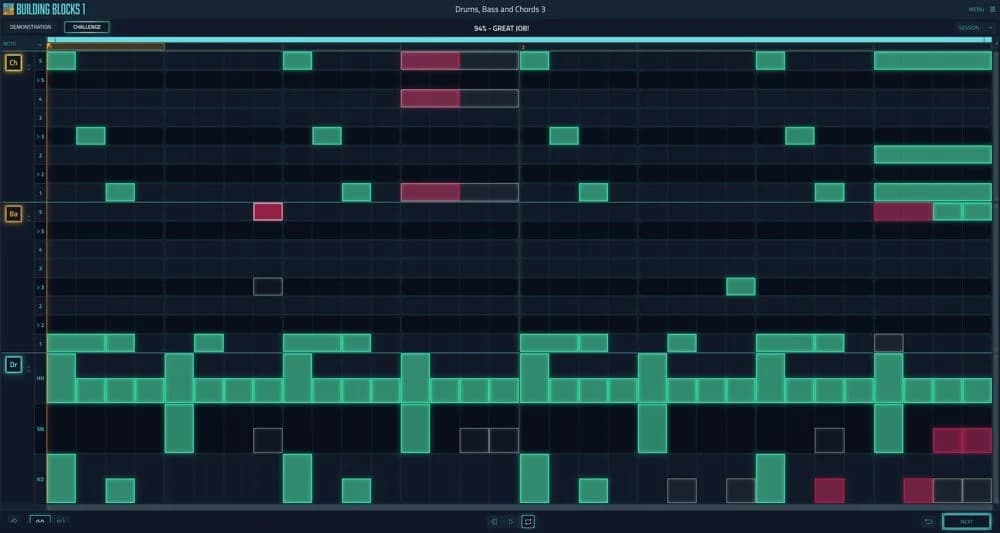Viewport: 1000px width, 533px height.
Task: Click the Drums, Bass and Chords 3 title
Action: coord(500,9)
